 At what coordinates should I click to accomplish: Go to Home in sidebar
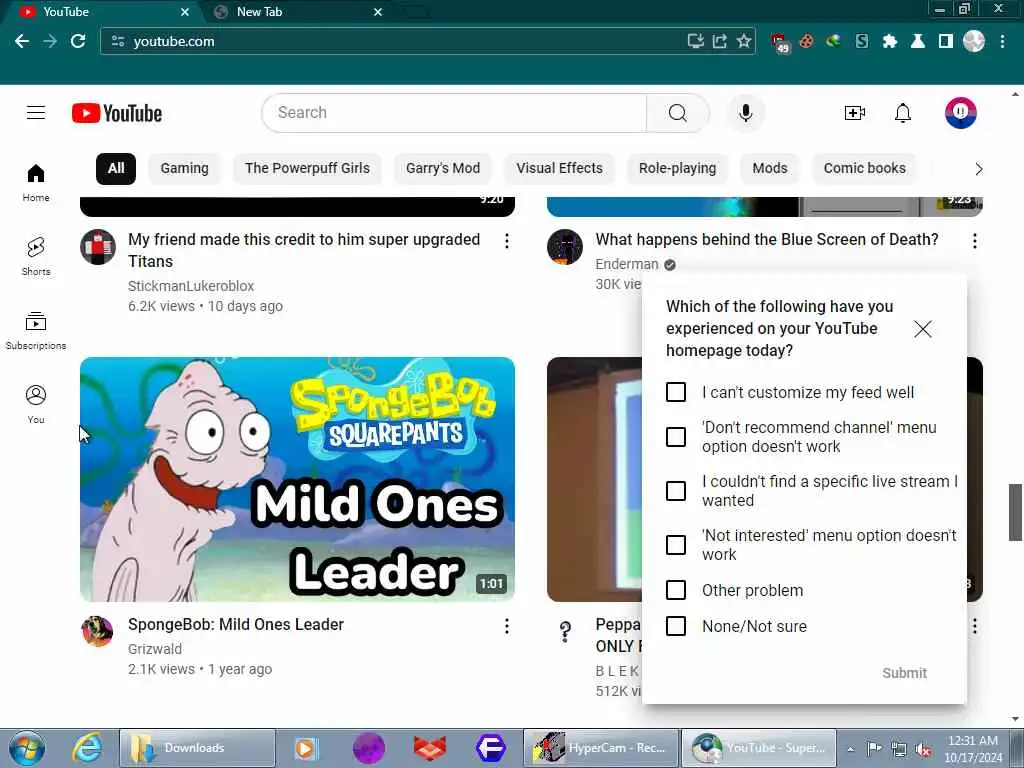(36, 183)
